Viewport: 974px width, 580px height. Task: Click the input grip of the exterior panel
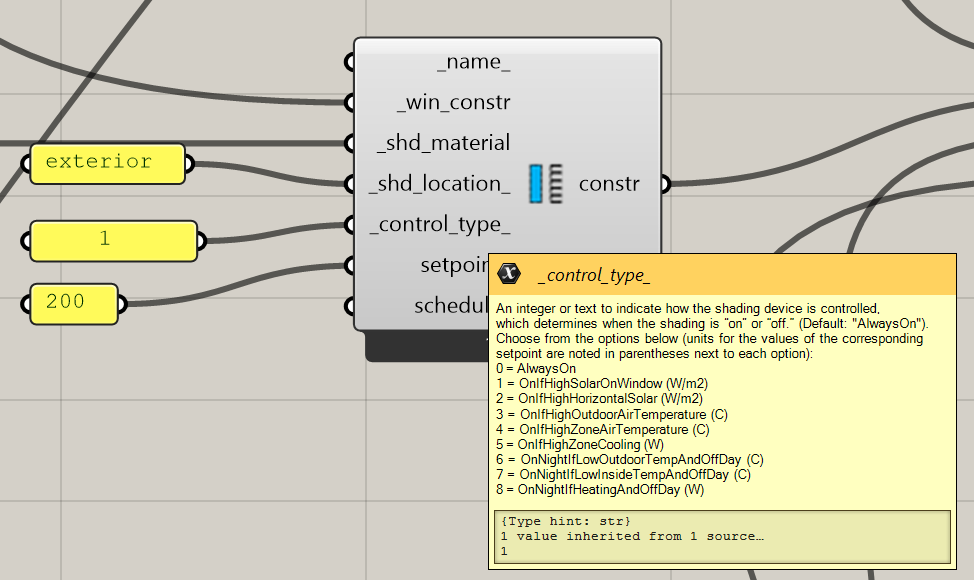26,164
